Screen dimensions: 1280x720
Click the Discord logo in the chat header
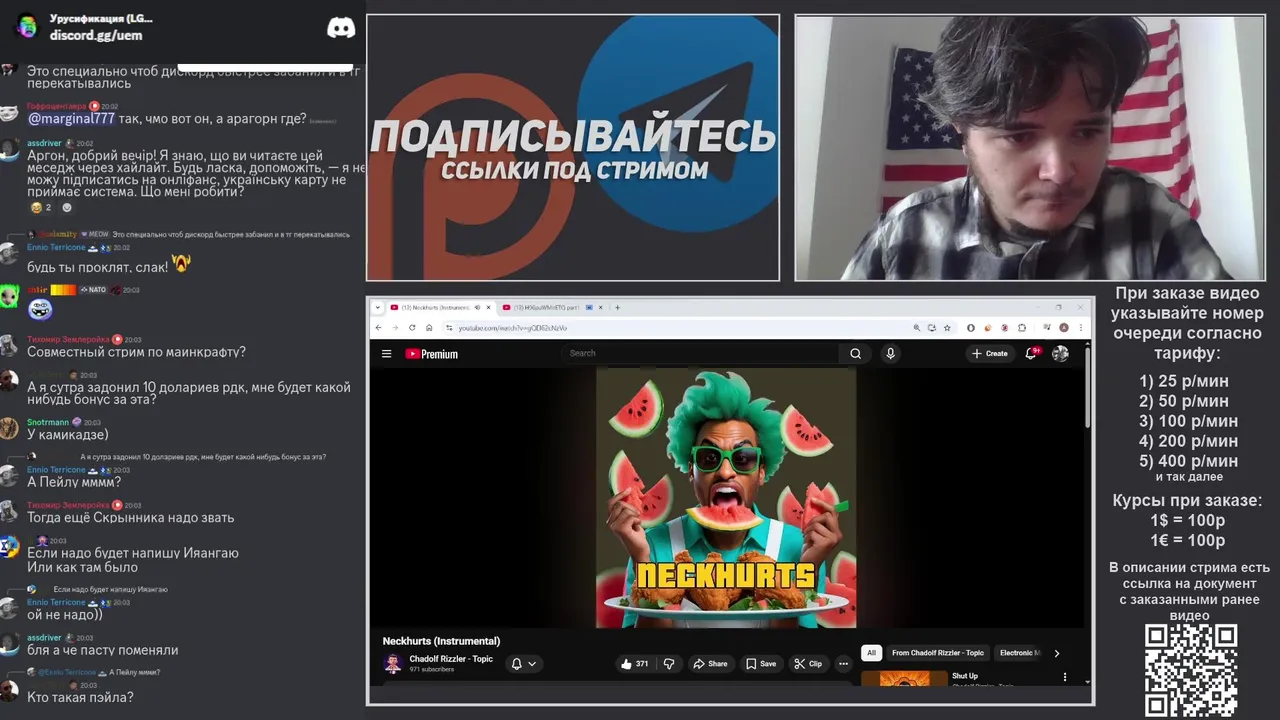(341, 27)
